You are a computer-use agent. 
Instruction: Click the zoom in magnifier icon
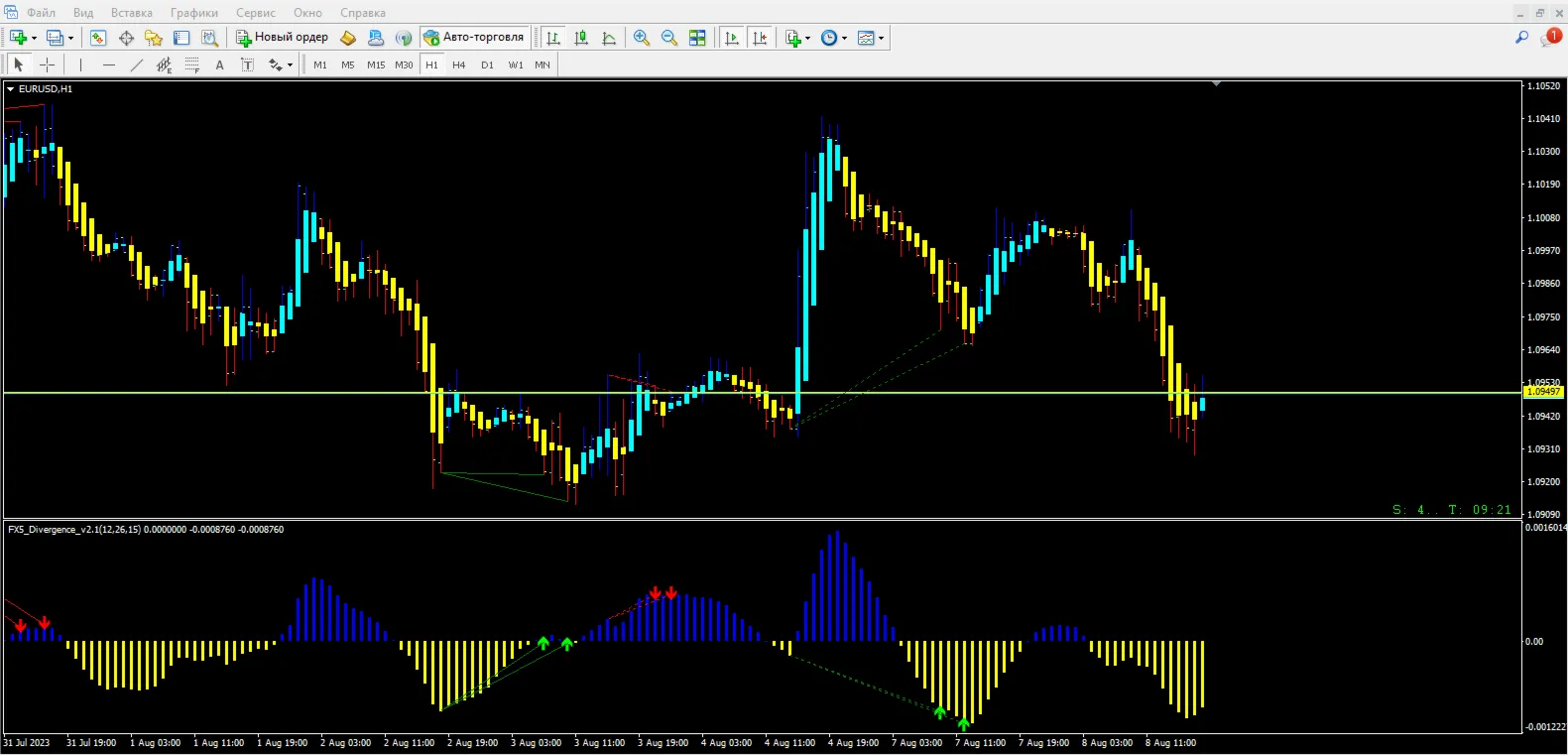[642, 38]
